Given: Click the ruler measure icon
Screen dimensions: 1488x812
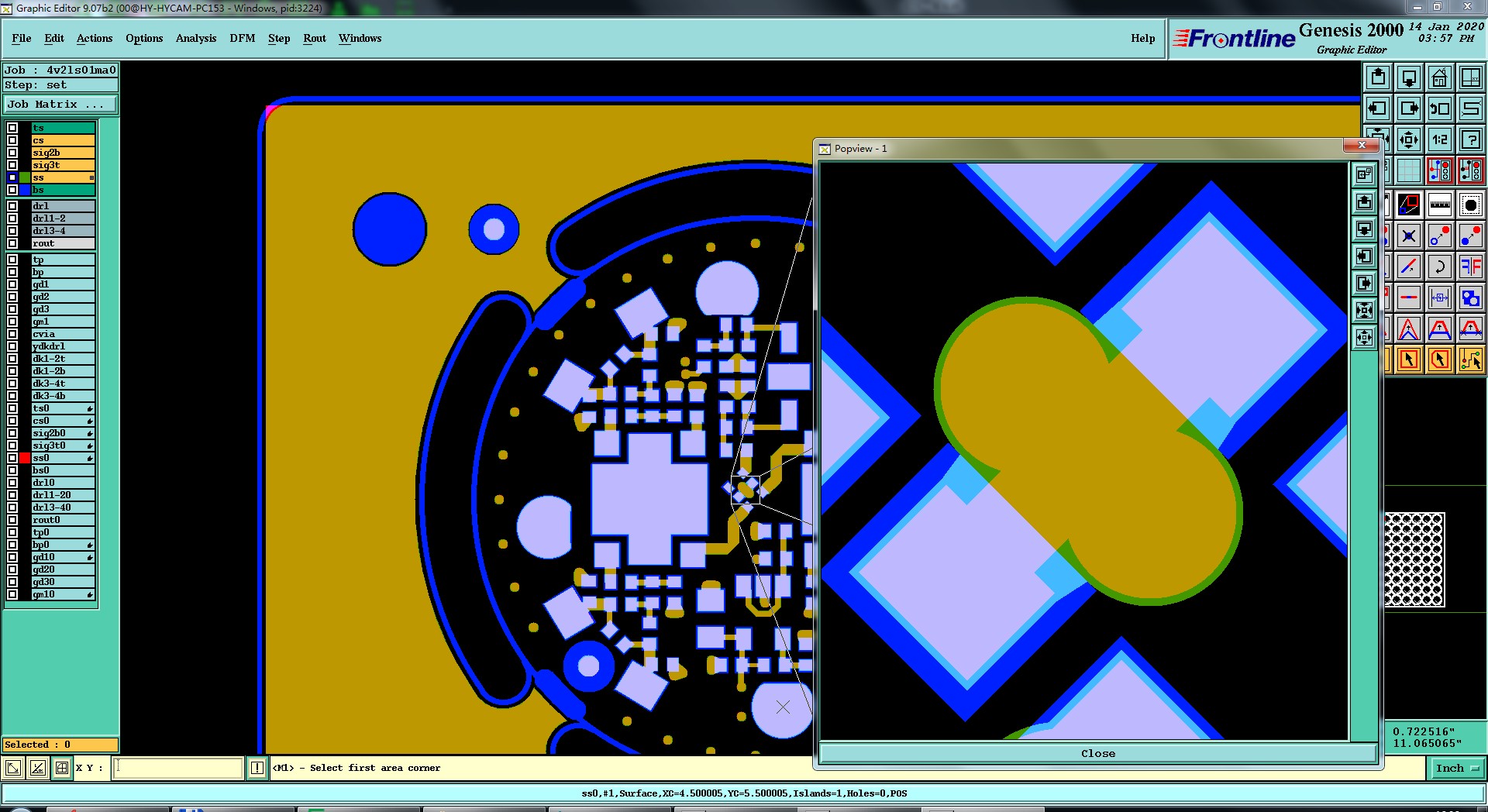Looking at the screenshot, I should coord(1440,205).
